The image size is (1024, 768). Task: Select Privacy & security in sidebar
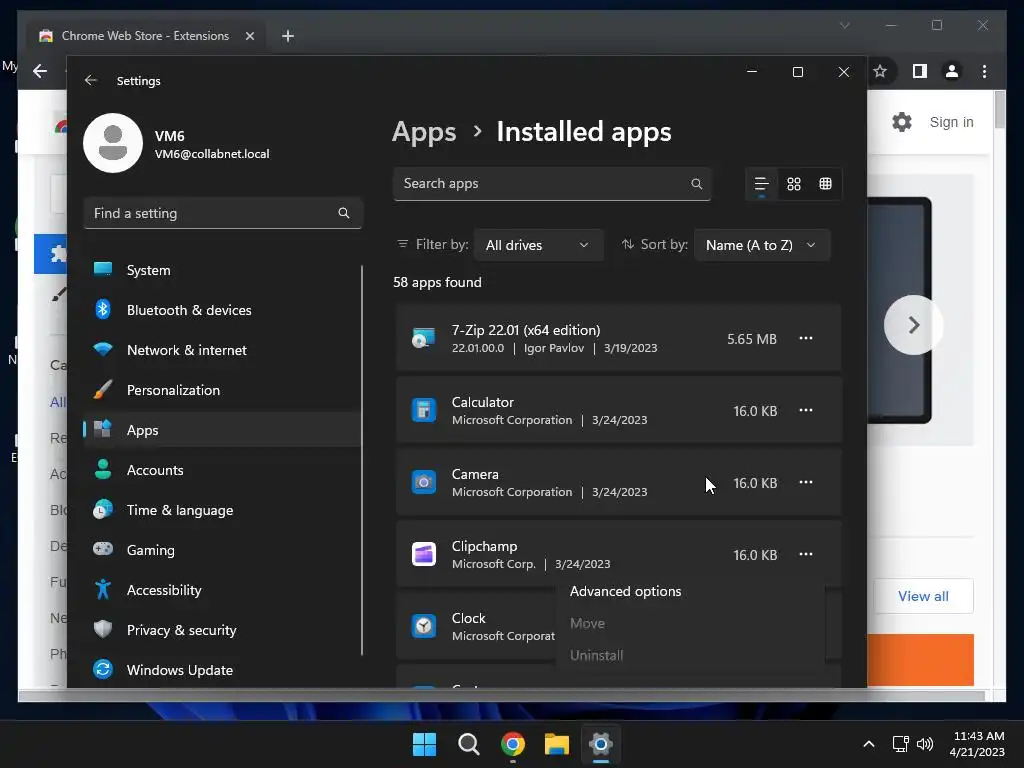[x=222, y=630]
